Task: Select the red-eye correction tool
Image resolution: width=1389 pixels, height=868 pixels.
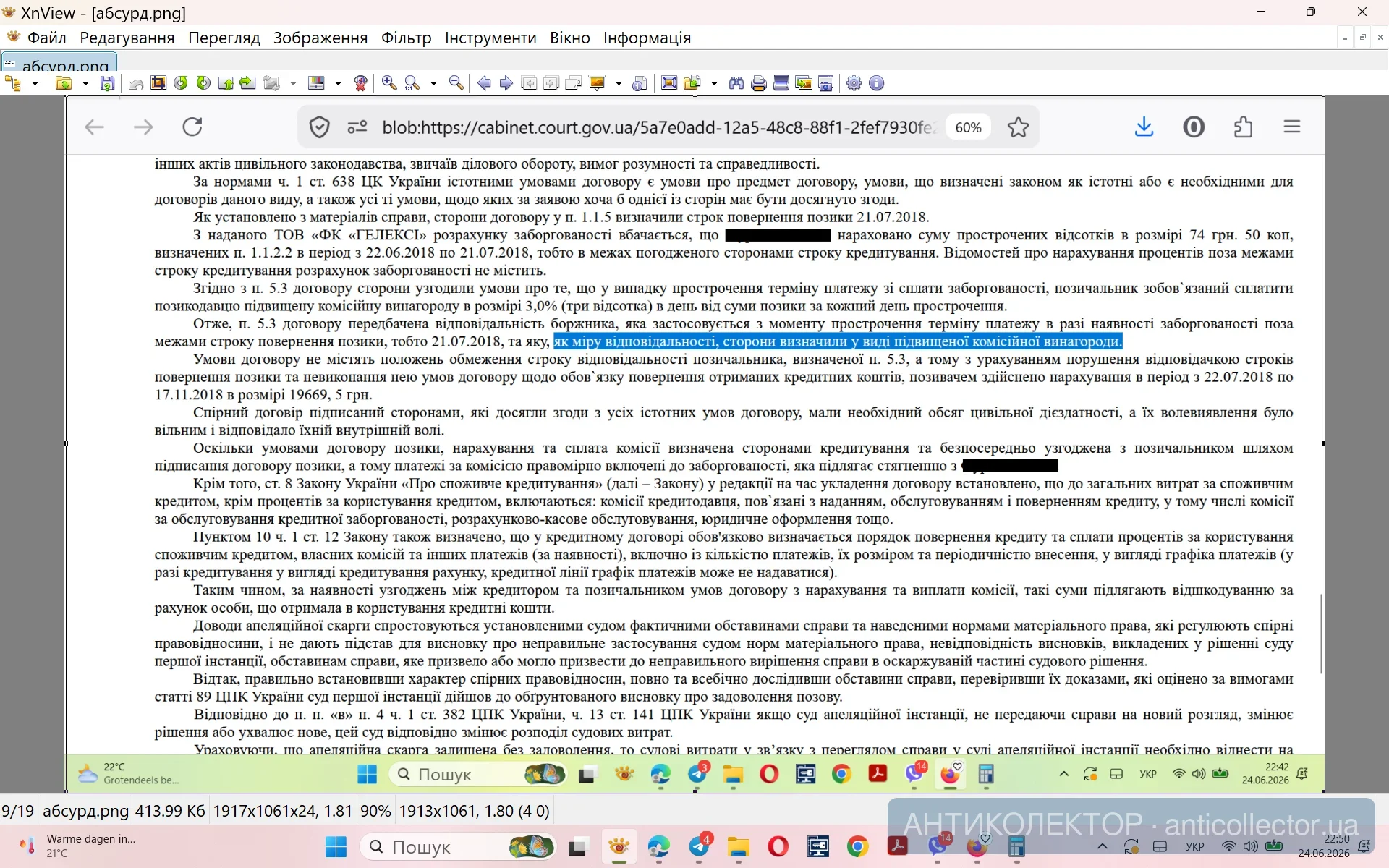Action: tap(360, 83)
